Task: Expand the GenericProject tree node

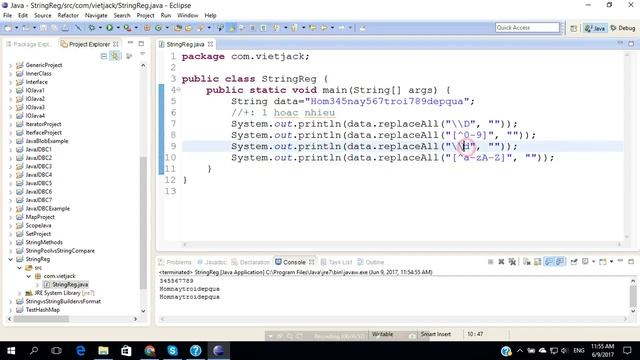Action: 10,65
